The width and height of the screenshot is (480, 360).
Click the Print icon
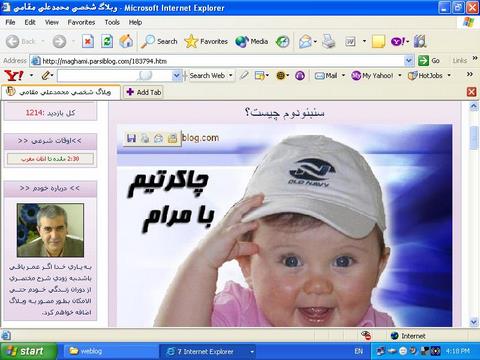click(x=328, y=41)
